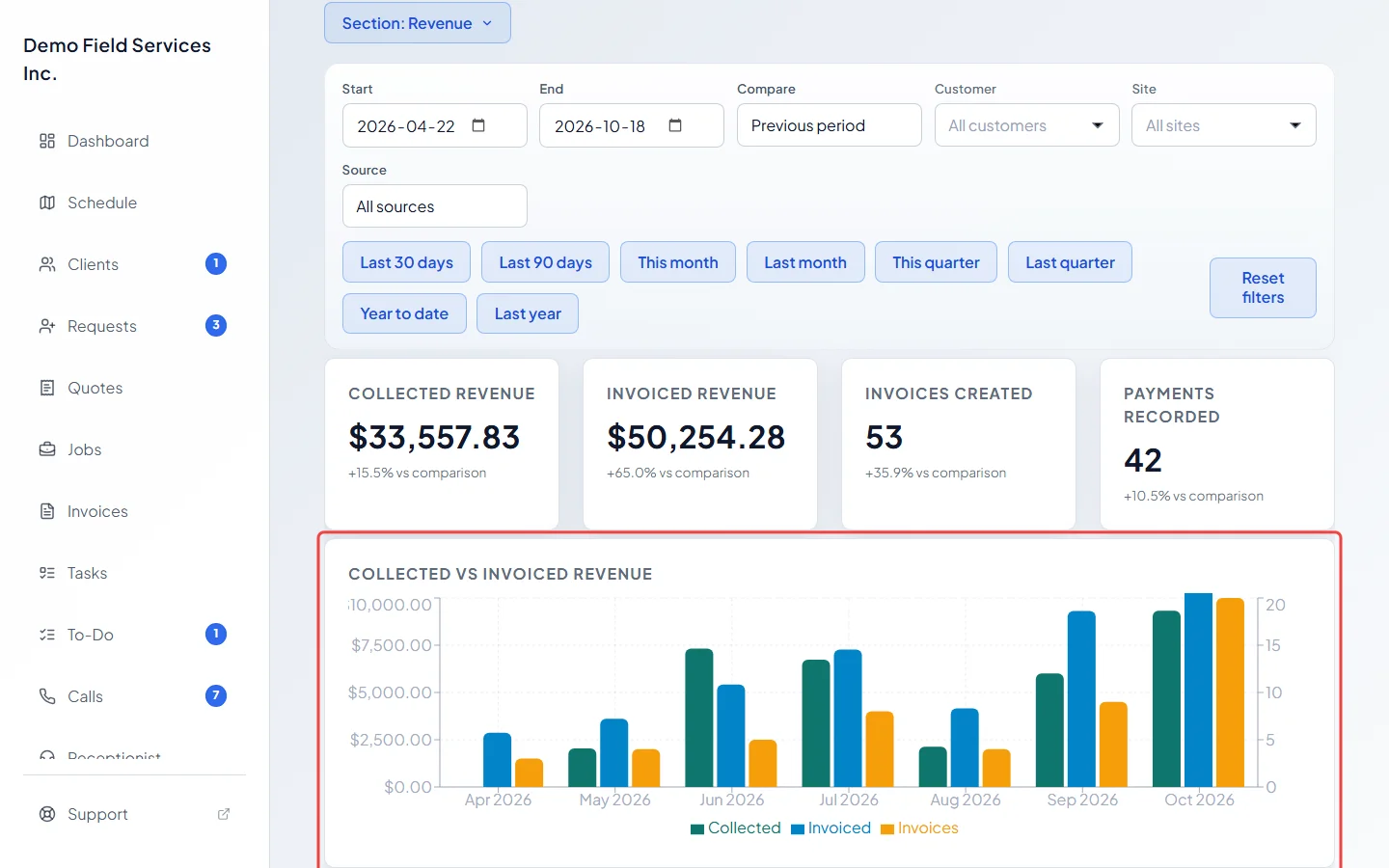Open the Compare Previous period selector
Screen dimensions: 1389x868
click(830, 125)
